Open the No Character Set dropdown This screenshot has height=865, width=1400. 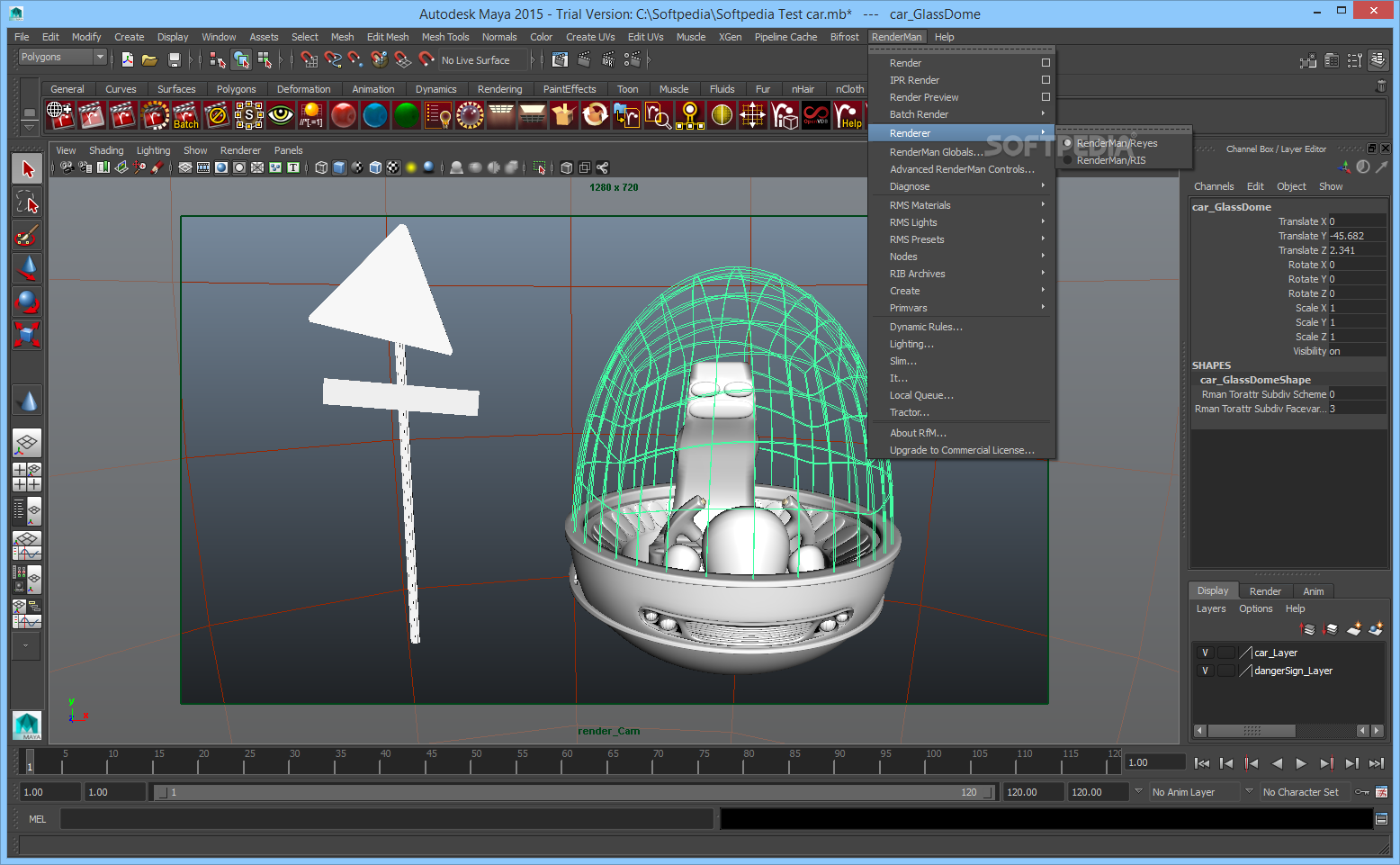click(1304, 792)
